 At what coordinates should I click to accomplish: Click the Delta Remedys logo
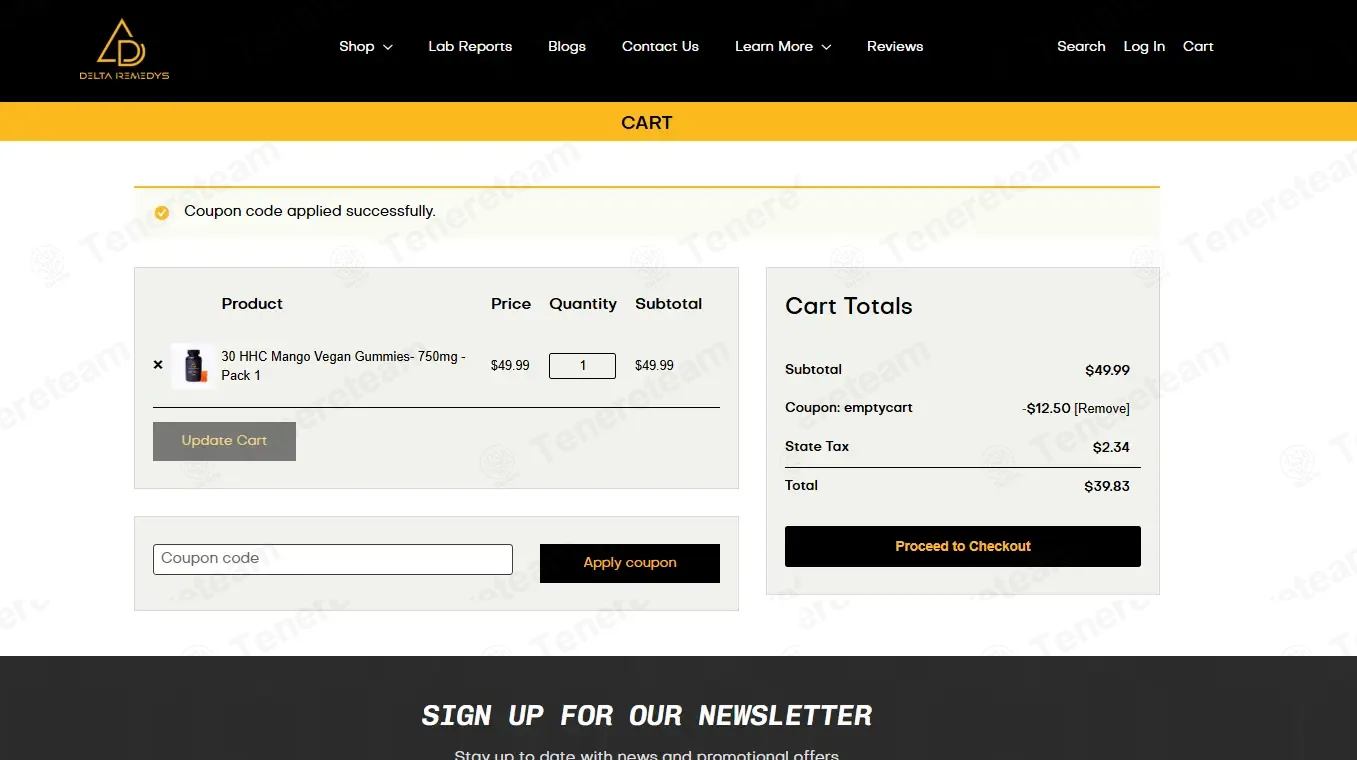pyautogui.click(x=124, y=49)
